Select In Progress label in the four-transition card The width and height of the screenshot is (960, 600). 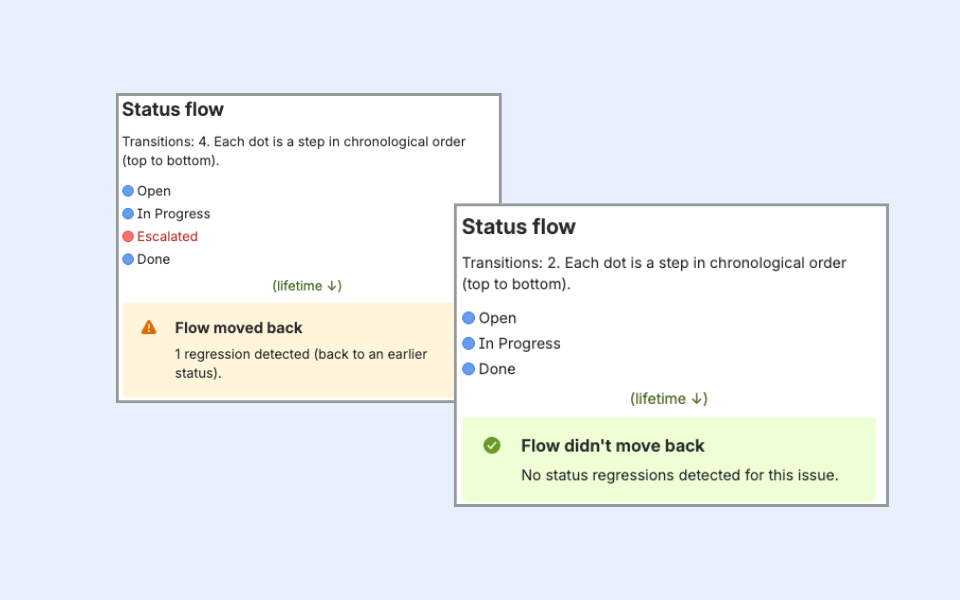click(x=173, y=214)
